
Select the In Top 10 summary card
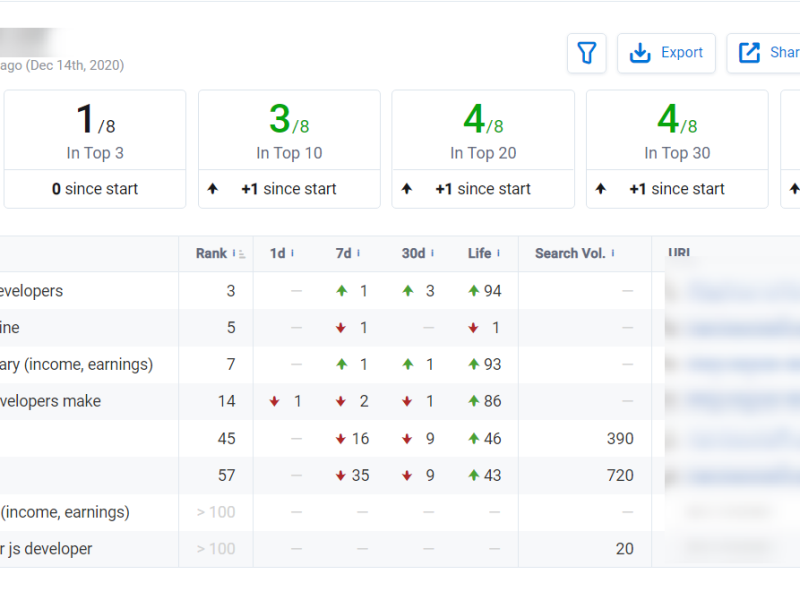(x=289, y=130)
